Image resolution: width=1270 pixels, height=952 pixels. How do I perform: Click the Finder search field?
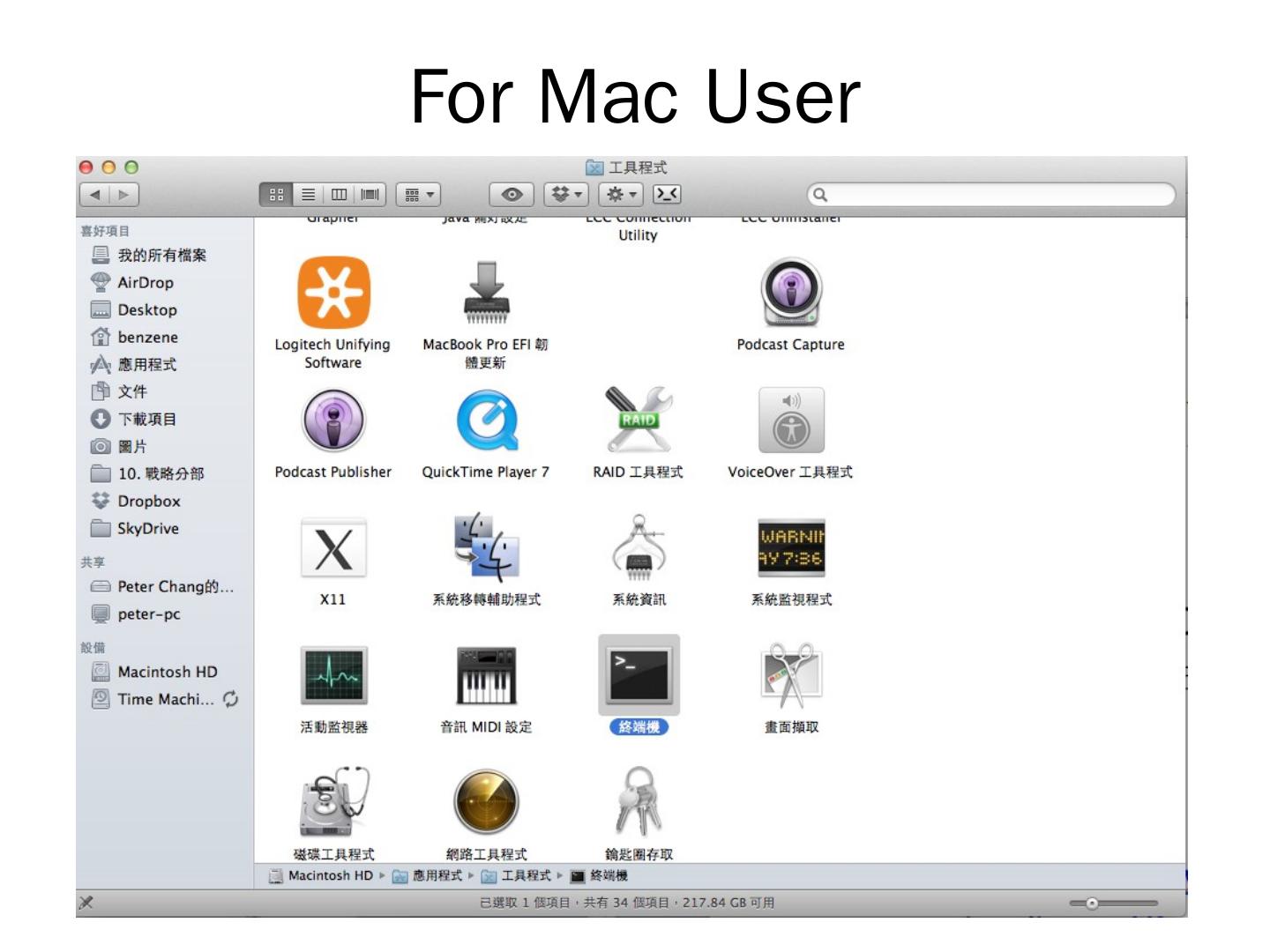tap(991, 195)
